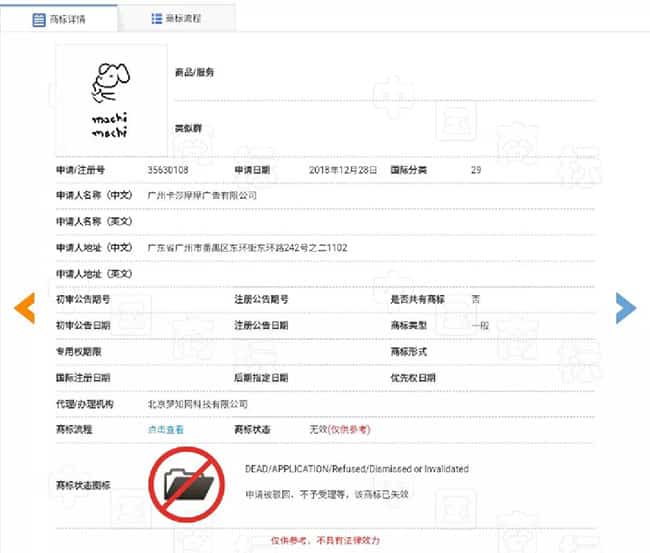Click the 商品/服务 label
Image resolution: width=650 pixels, height=553 pixels.
pos(194,73)
